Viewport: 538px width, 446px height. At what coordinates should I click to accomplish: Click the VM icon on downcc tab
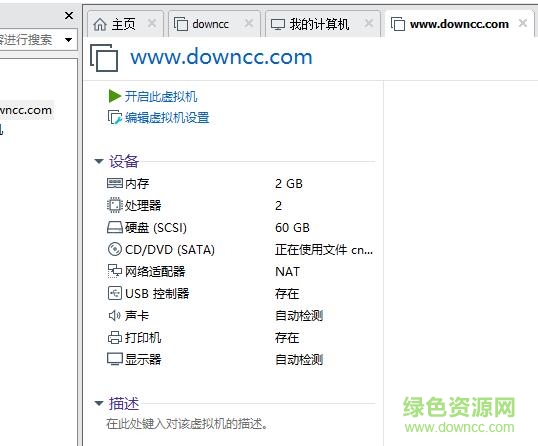pos(181,24)
